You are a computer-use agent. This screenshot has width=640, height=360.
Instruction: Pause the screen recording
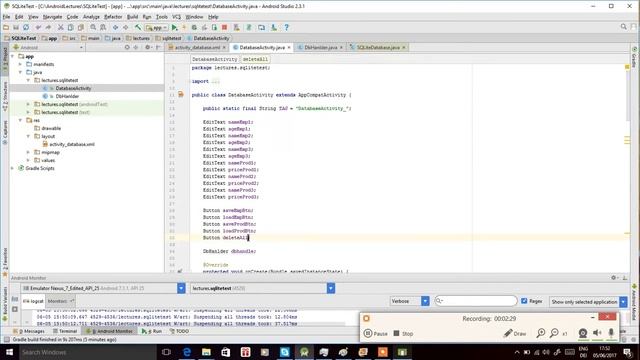click(x=376, y=333)
